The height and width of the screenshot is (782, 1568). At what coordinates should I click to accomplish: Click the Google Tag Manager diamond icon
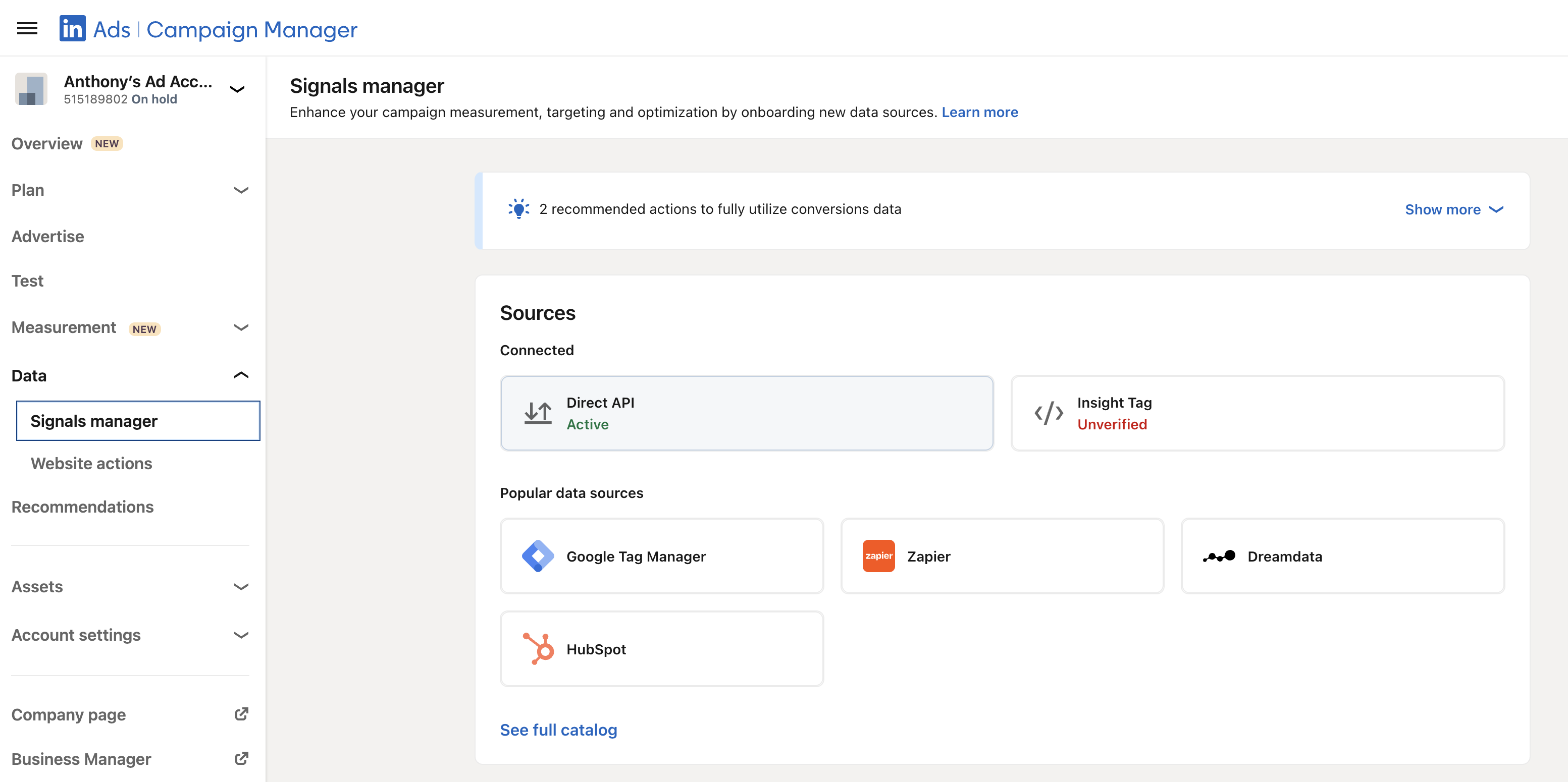[x=538, y=556]
